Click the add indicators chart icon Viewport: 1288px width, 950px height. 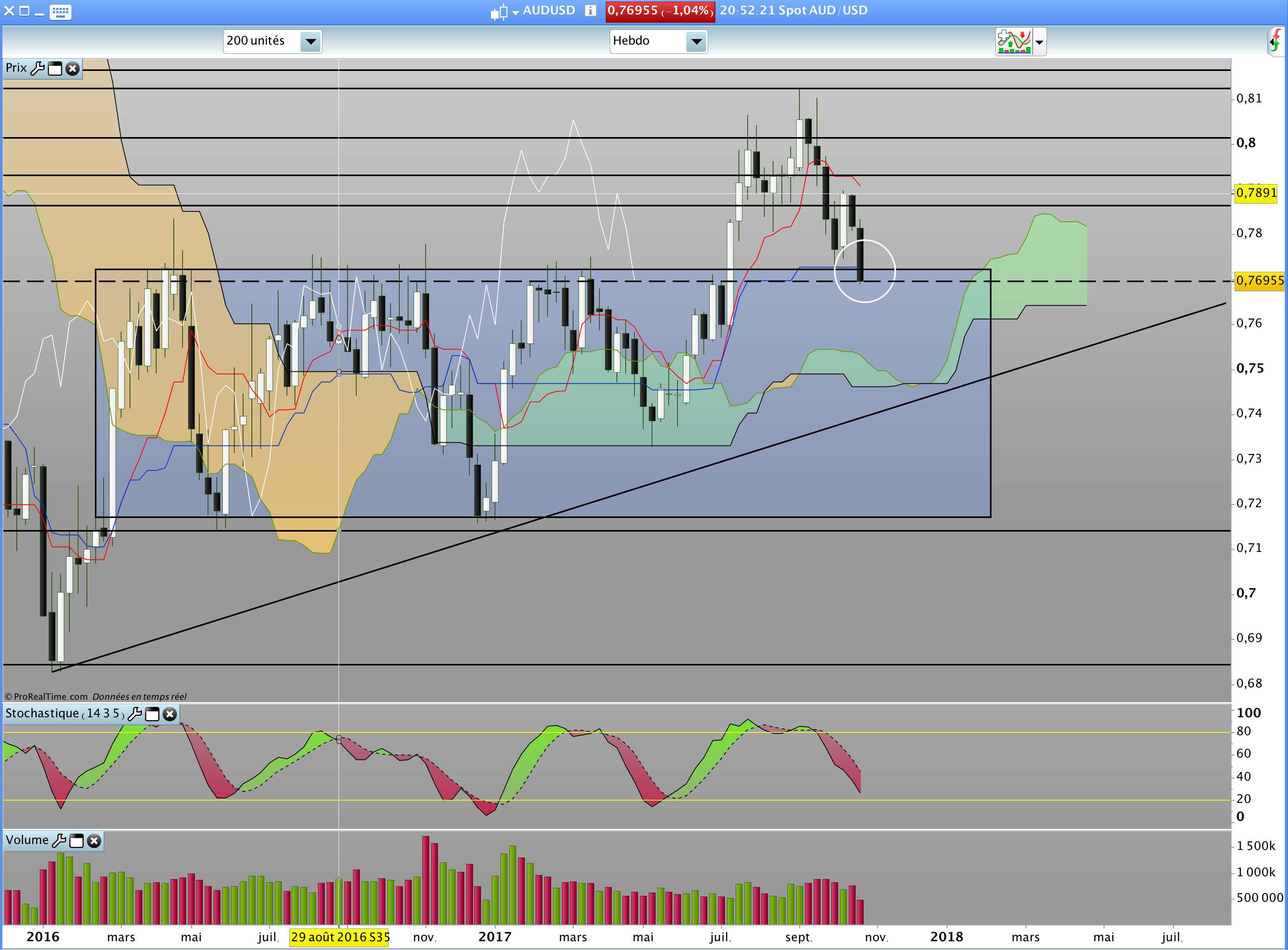1014,42
